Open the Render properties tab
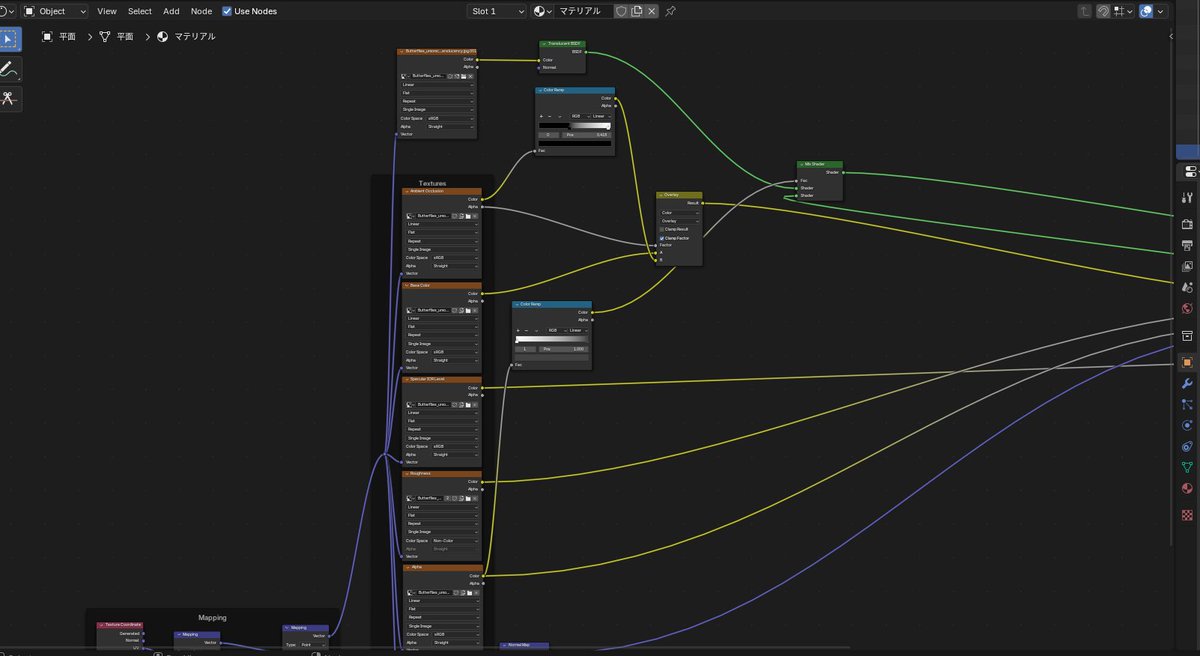This screenshot has height=656, width=1200. pos(1188,224)
